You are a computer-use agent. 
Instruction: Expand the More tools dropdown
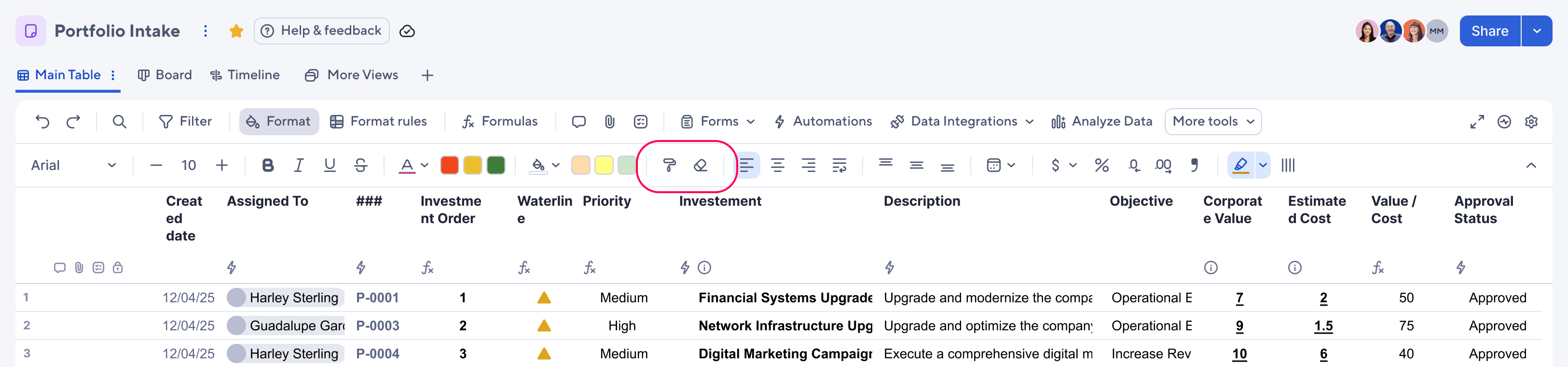pyautogui.click(x=1212, y=121)
